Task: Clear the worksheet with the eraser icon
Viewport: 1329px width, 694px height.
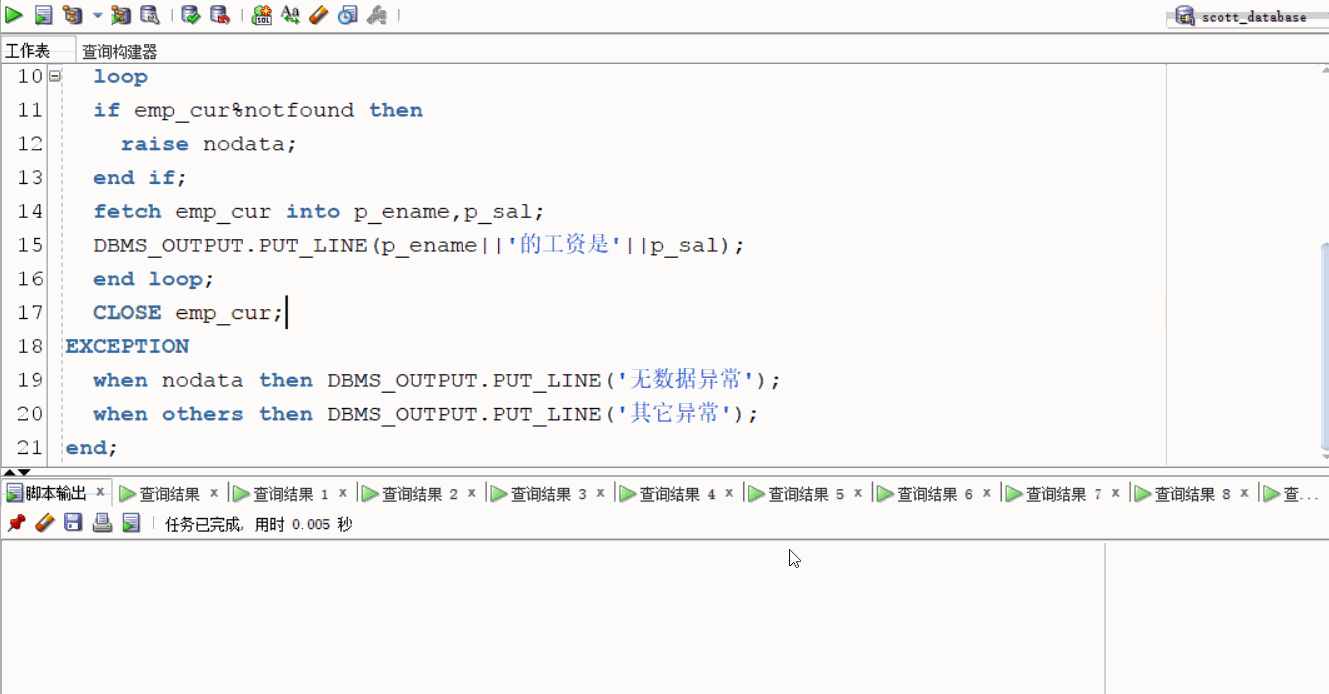Action: point(317,15)
